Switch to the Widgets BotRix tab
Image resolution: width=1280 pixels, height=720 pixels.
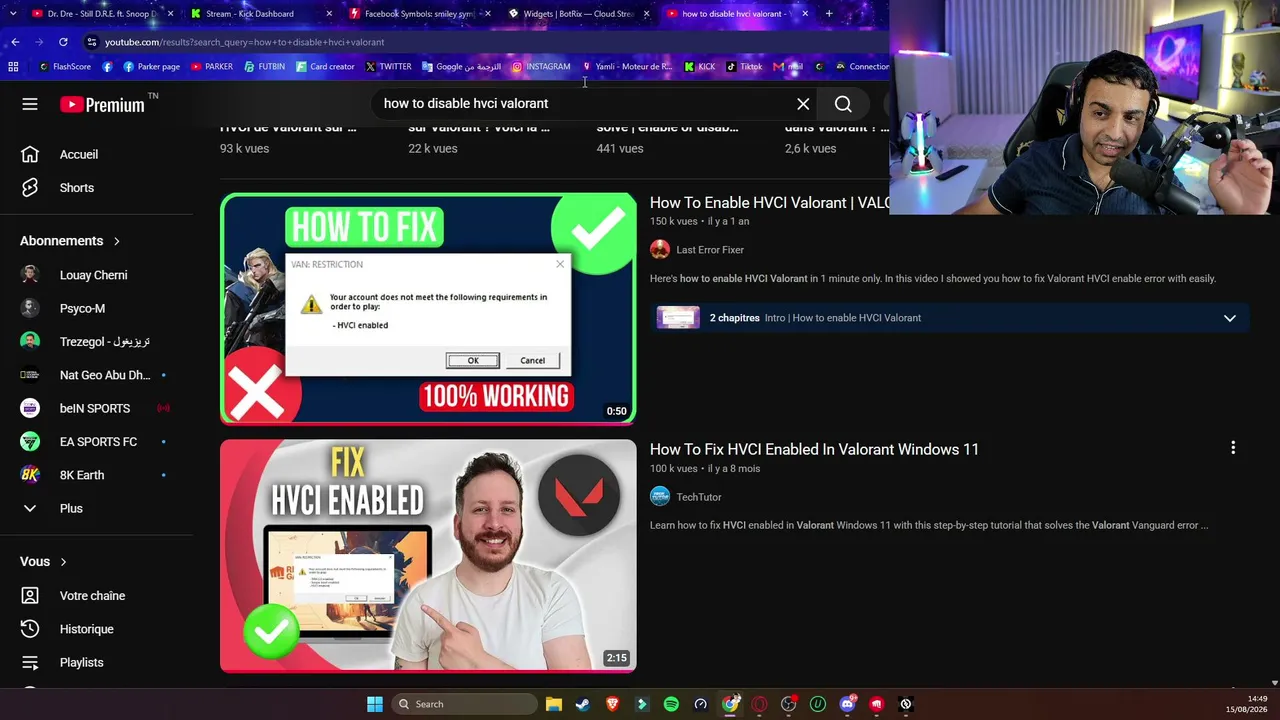coord(577,14)
